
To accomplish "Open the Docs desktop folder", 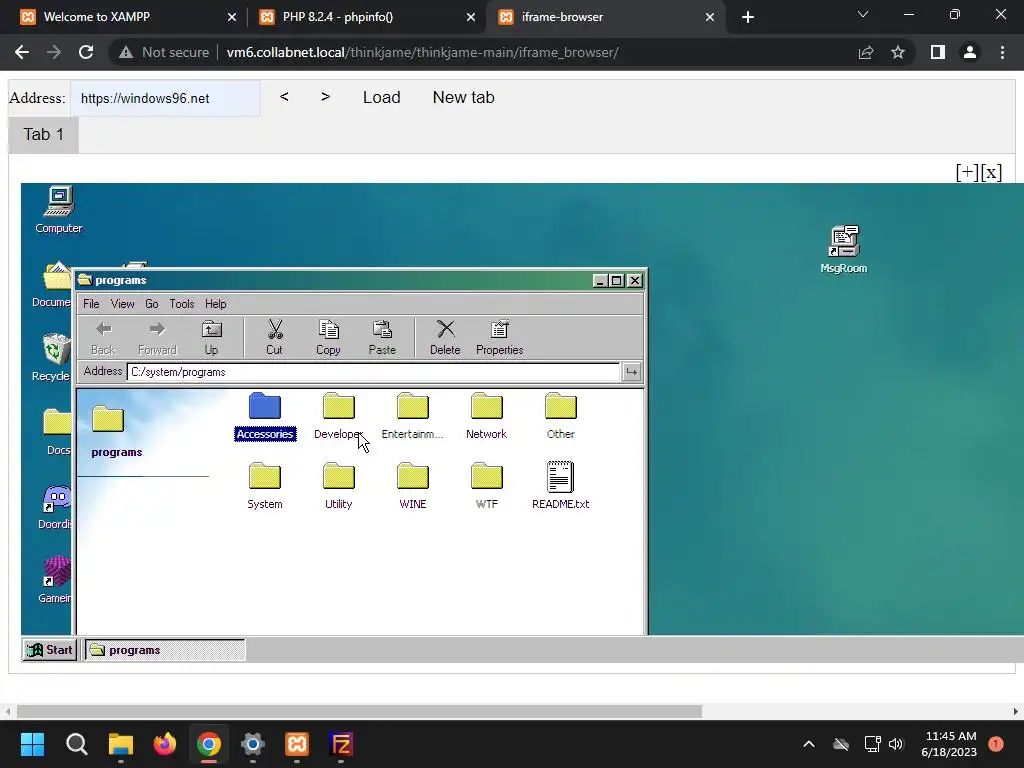I will coord(56,431).
